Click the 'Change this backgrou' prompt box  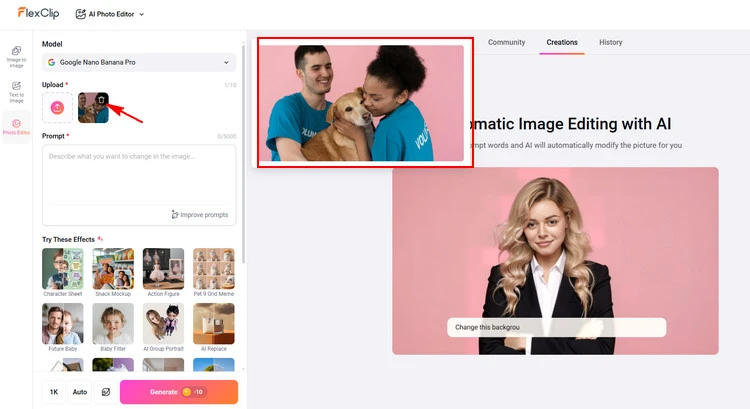(557, 327)
